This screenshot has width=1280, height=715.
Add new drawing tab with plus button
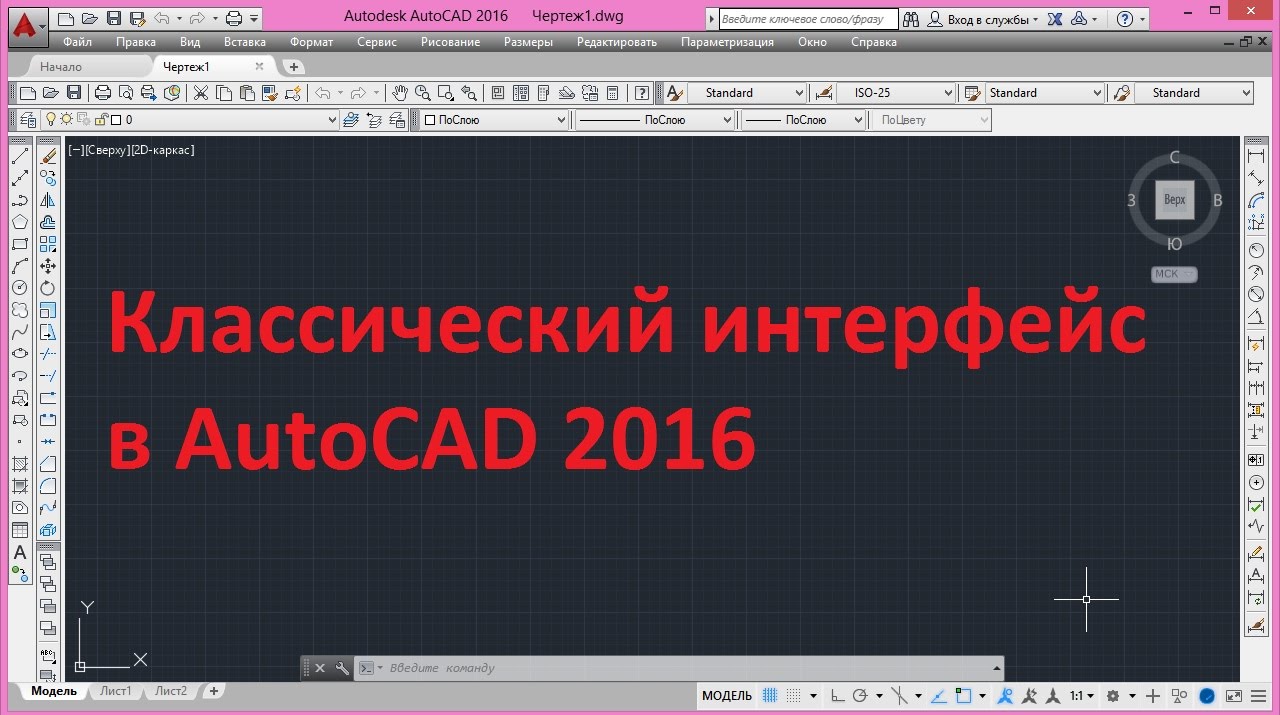pyautogui.click(x=293, y=67)
